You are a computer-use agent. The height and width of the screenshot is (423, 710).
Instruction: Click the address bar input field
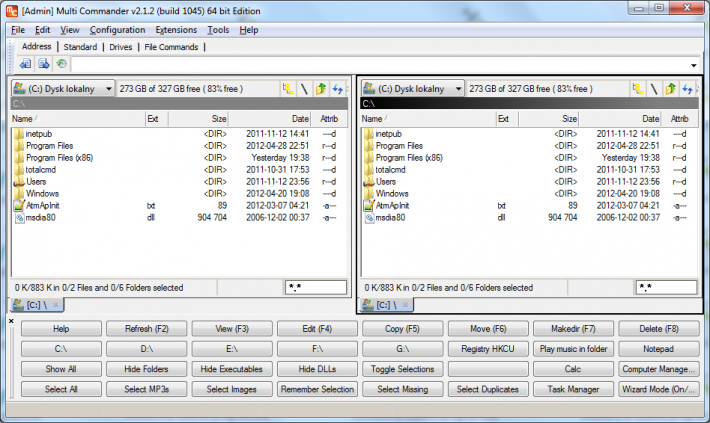[x=379, y=64]
